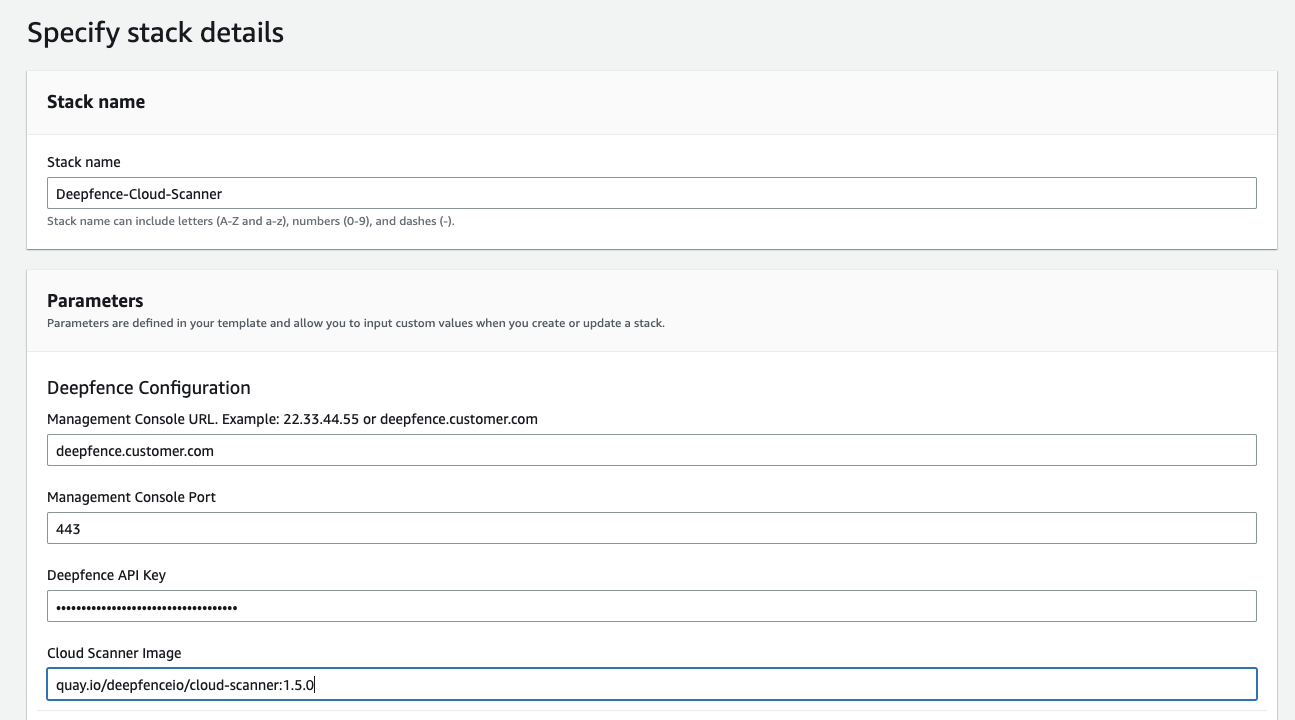Click the 'Stack name' field label

click(84, 162)
